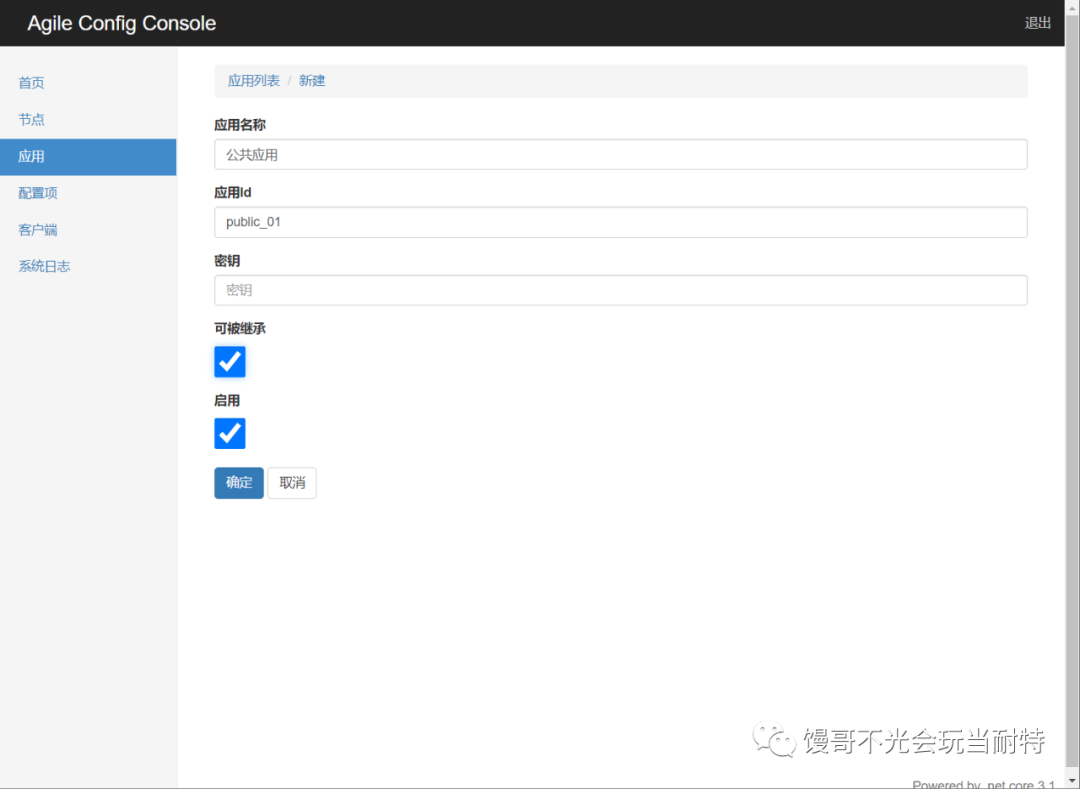The image size is (1080, 789).
Task: Click the 退出 logout link
Action: [x=1037, y=23]
